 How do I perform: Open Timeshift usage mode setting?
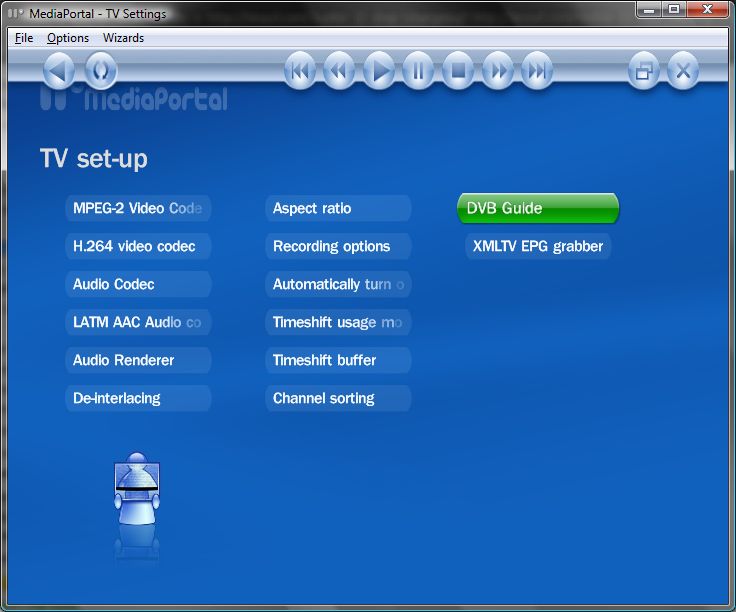coord(338,322)
